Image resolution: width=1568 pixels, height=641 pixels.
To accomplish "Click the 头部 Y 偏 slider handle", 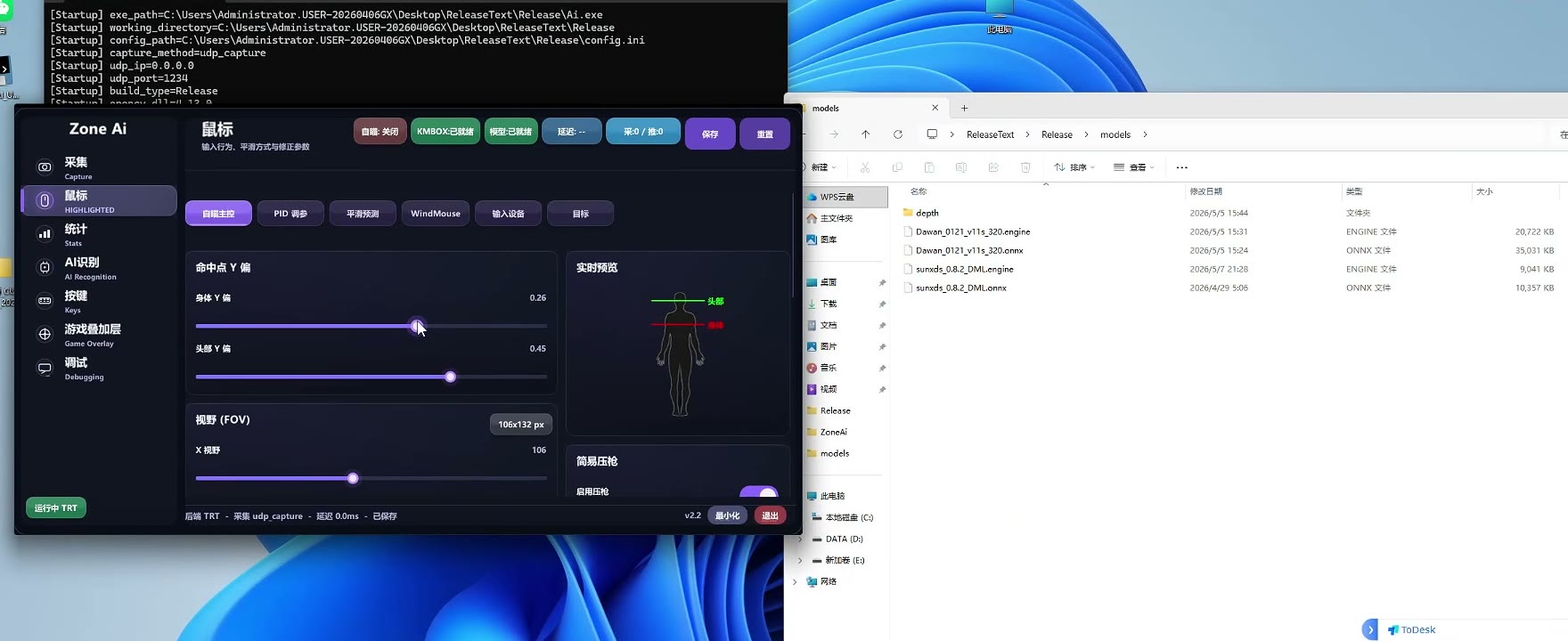I will (x=450, y=377).
